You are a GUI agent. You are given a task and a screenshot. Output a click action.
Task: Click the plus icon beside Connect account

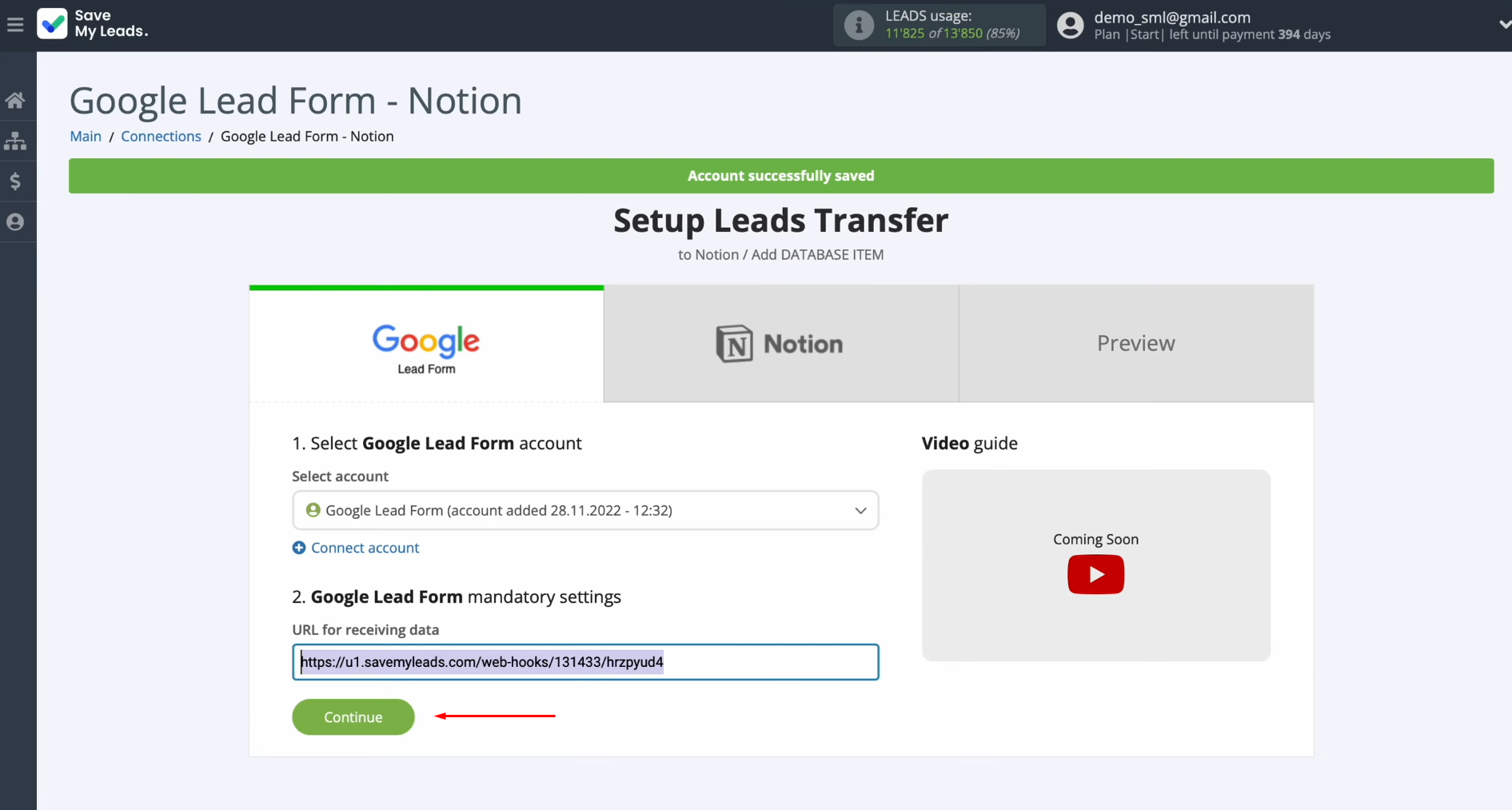pyautogui.click(x=299, y=548)
